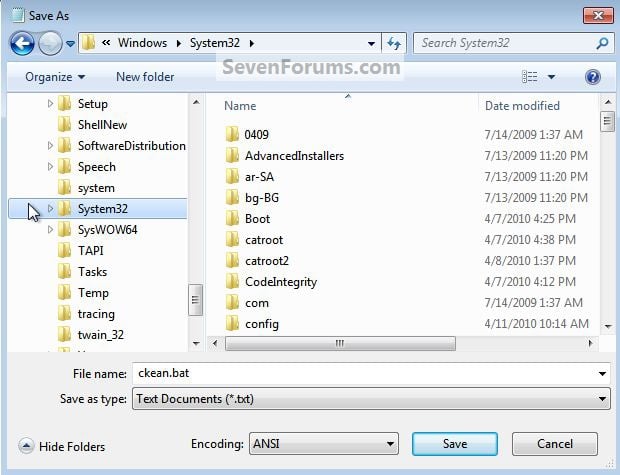Select Windows in the address breadcrumb
This screenshot has height=475, width=620.
click(142, 43)
